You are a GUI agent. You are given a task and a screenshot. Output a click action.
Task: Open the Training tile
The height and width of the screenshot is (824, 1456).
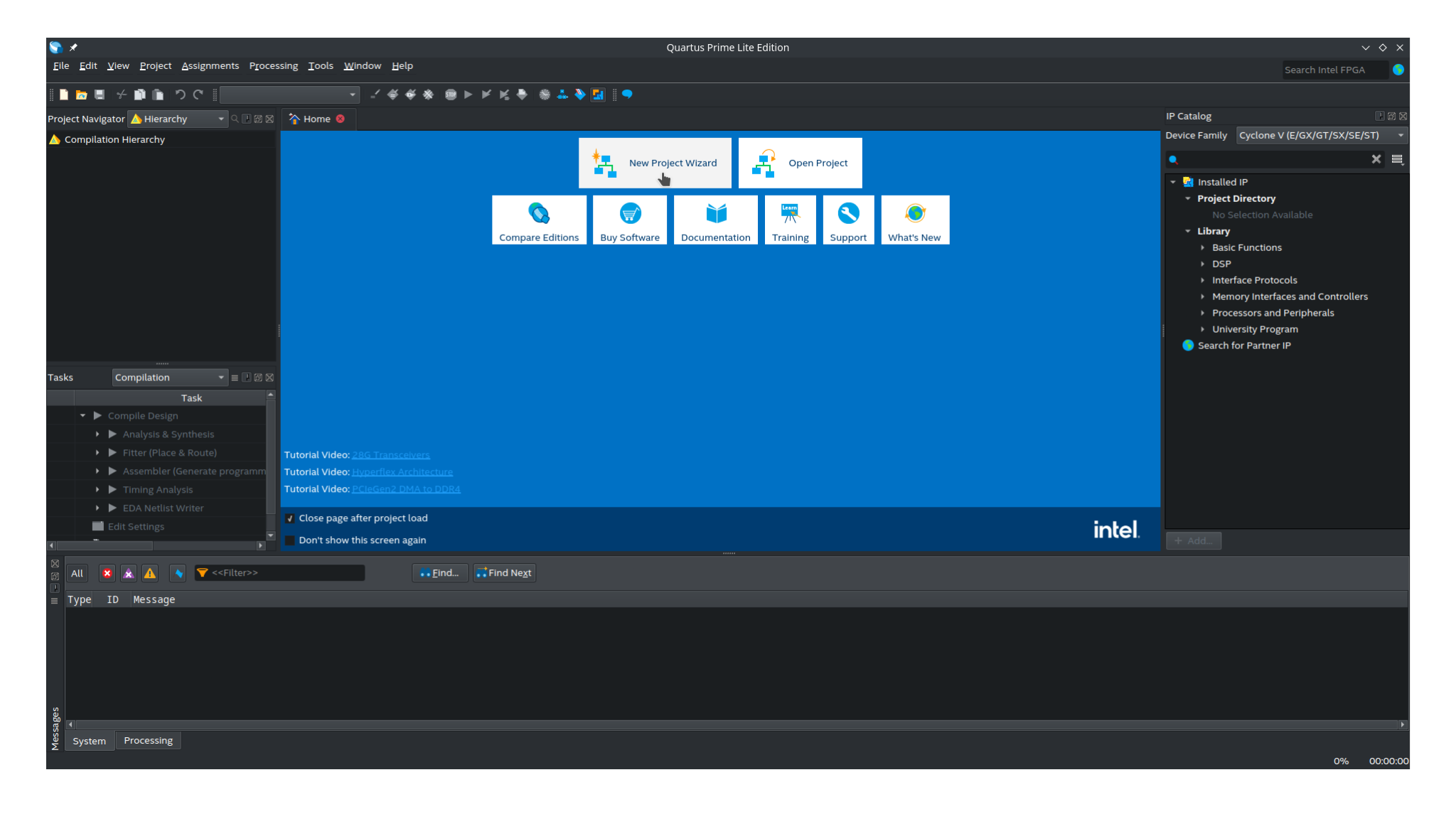coord(791,220)
